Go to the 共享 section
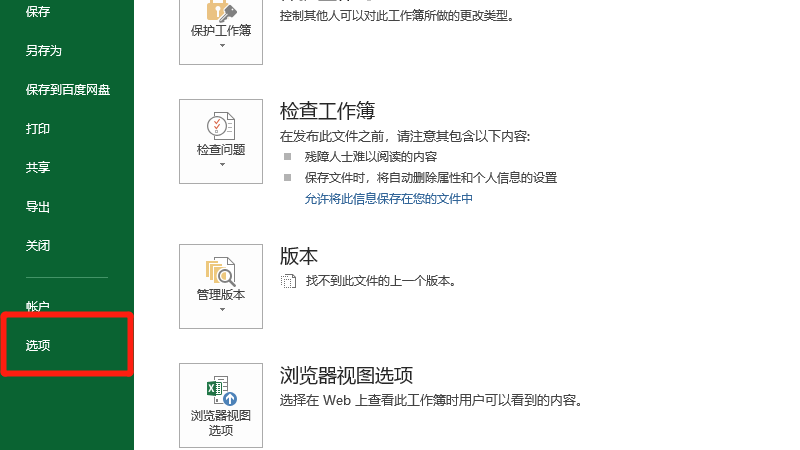Screen dimensions: 800x450 point(38,168)
